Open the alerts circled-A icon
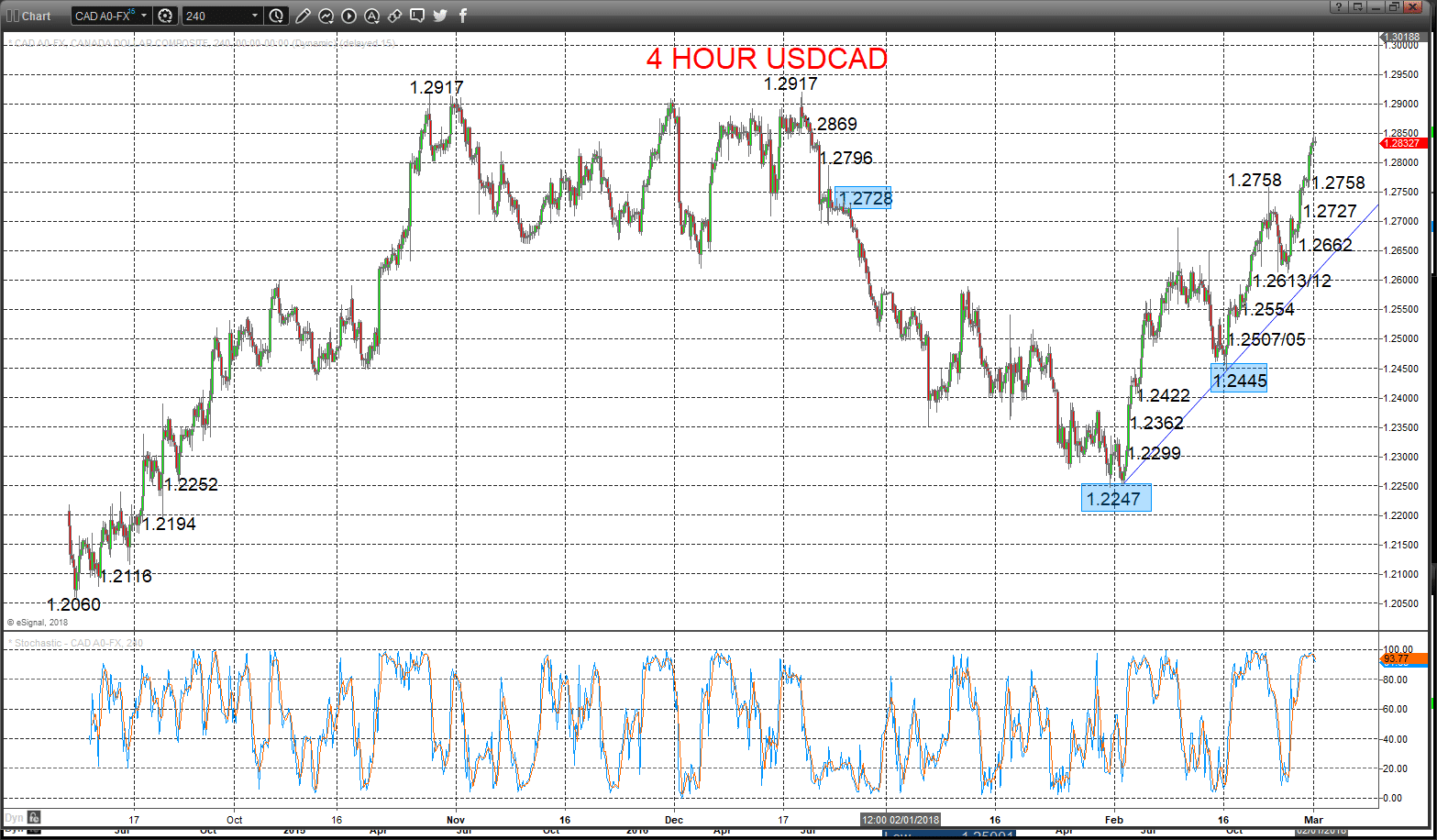This screenshot has height=840, width=1437. pyautogui.click(x=371, y=16)
